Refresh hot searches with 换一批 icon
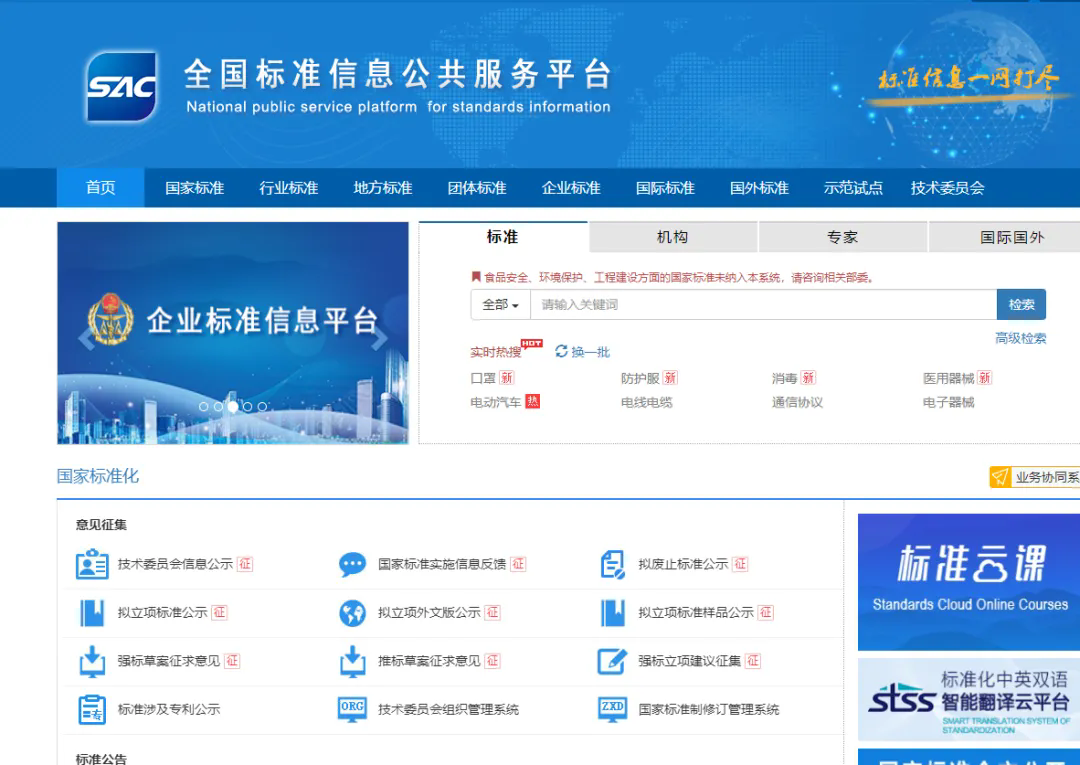 tap(562, 352)
